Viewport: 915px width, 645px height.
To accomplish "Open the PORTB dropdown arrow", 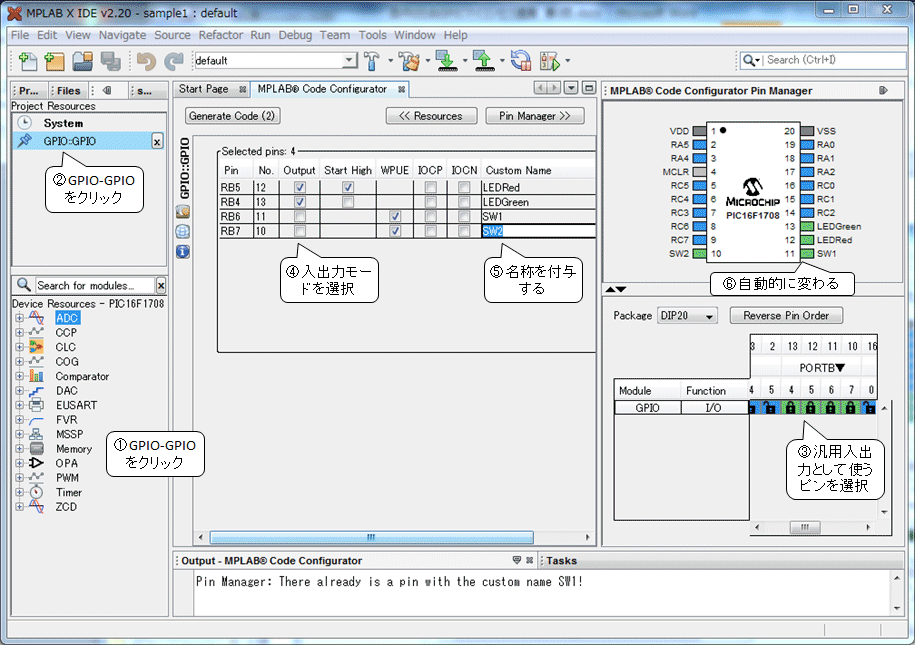I will click(x=840, y=368).
